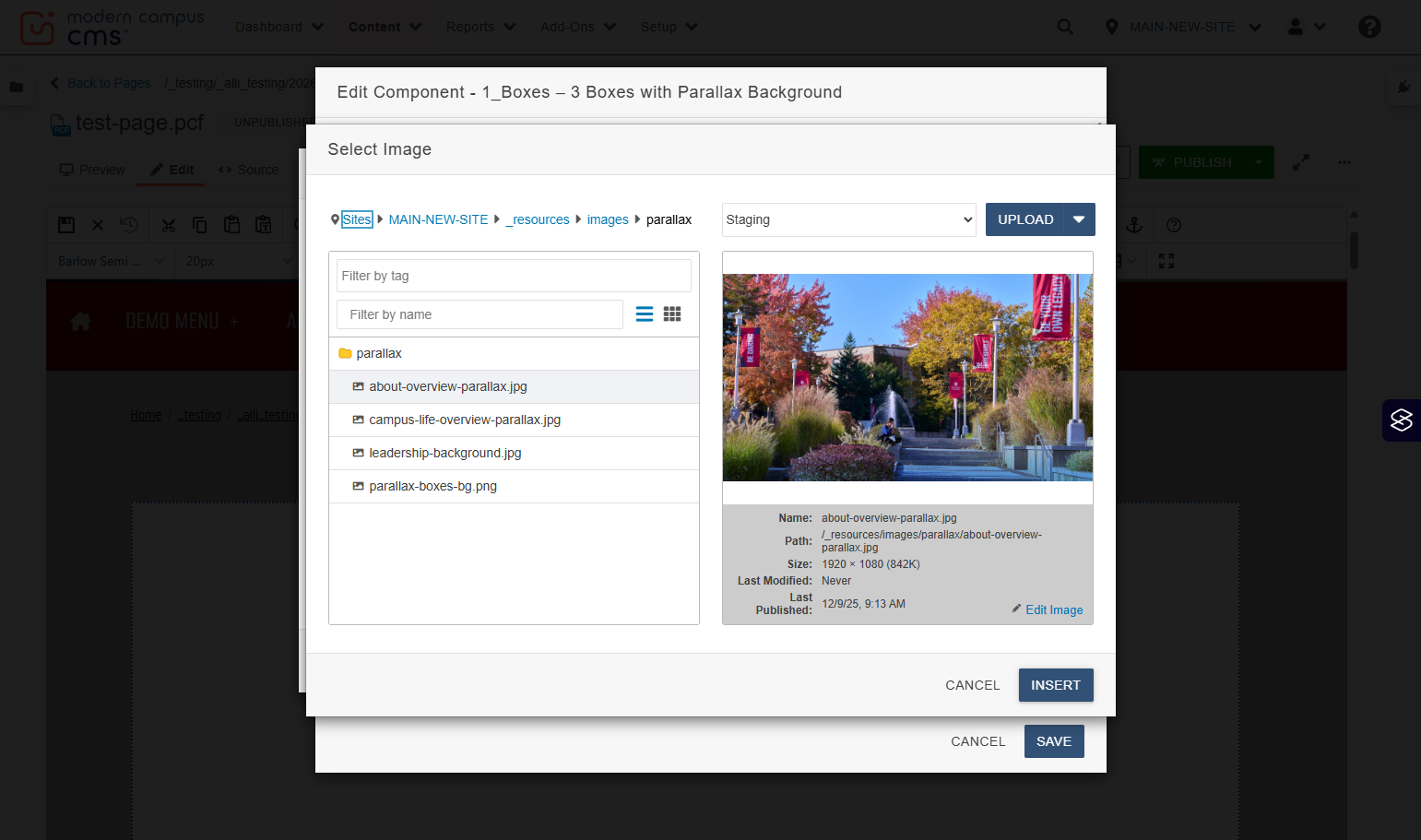Click the cut scissors icon in editor toolbar
Screen dimensions: 1421x840
click(168, 225)
